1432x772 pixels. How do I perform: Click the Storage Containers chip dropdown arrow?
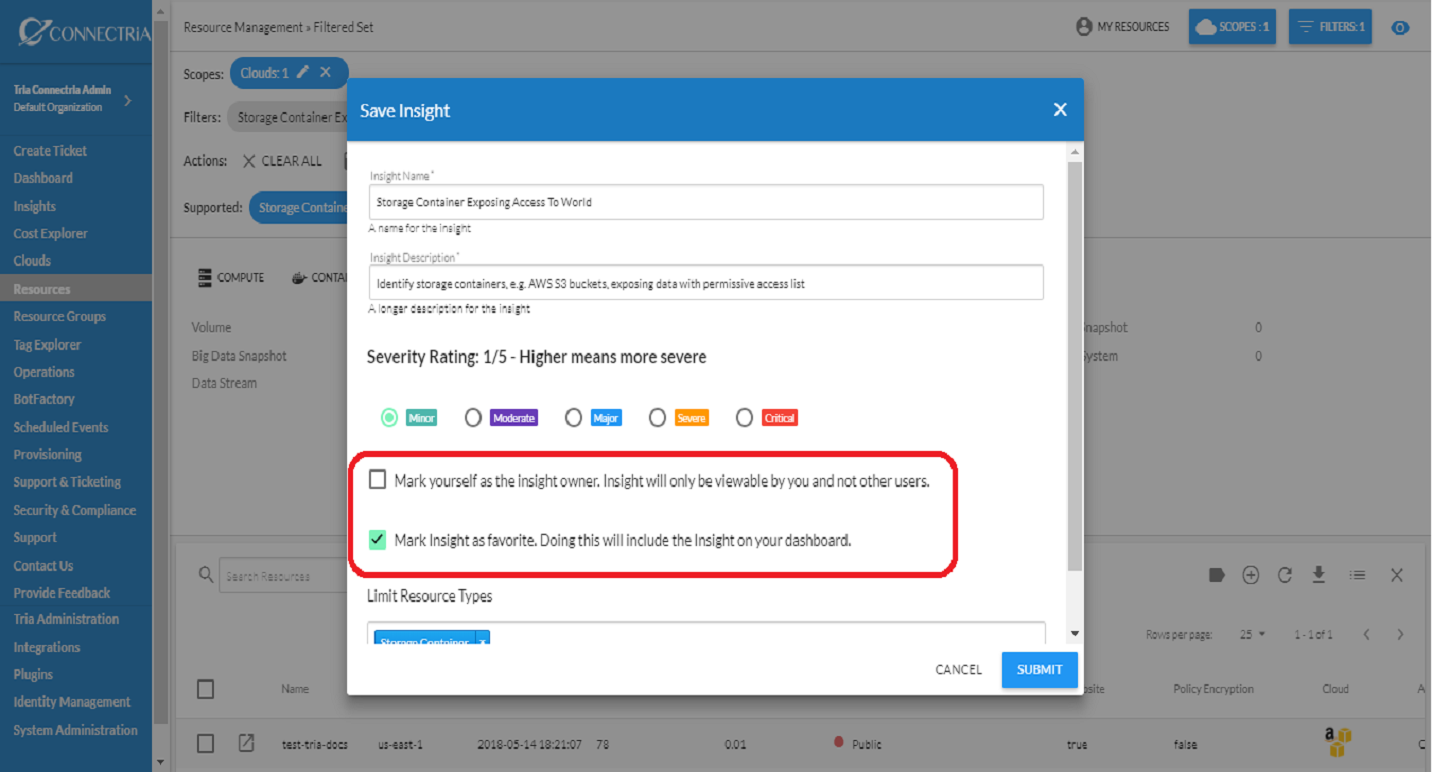[482, 641]
